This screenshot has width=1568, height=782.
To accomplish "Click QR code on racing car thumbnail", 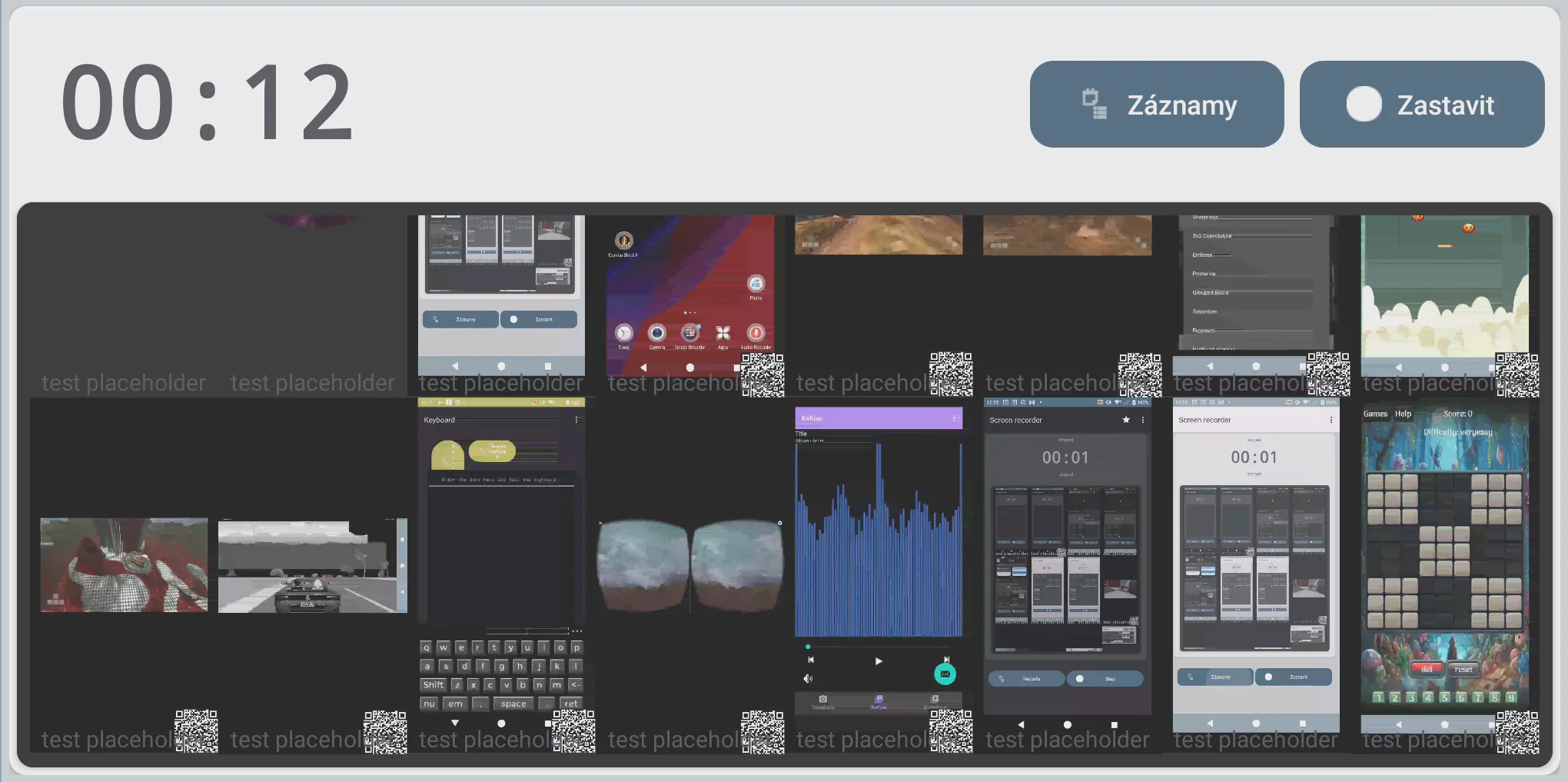I will pyautogui.click(x=385, y=731).
